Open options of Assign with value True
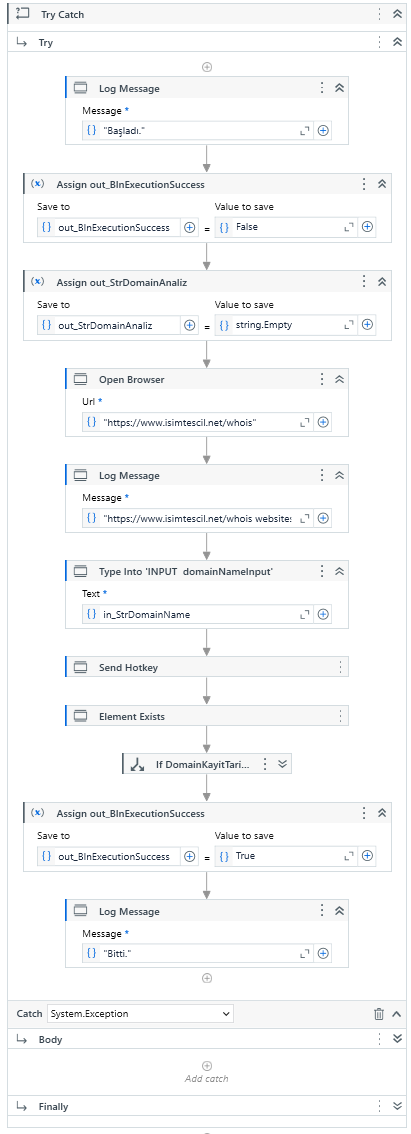 [x=365, y=814]
